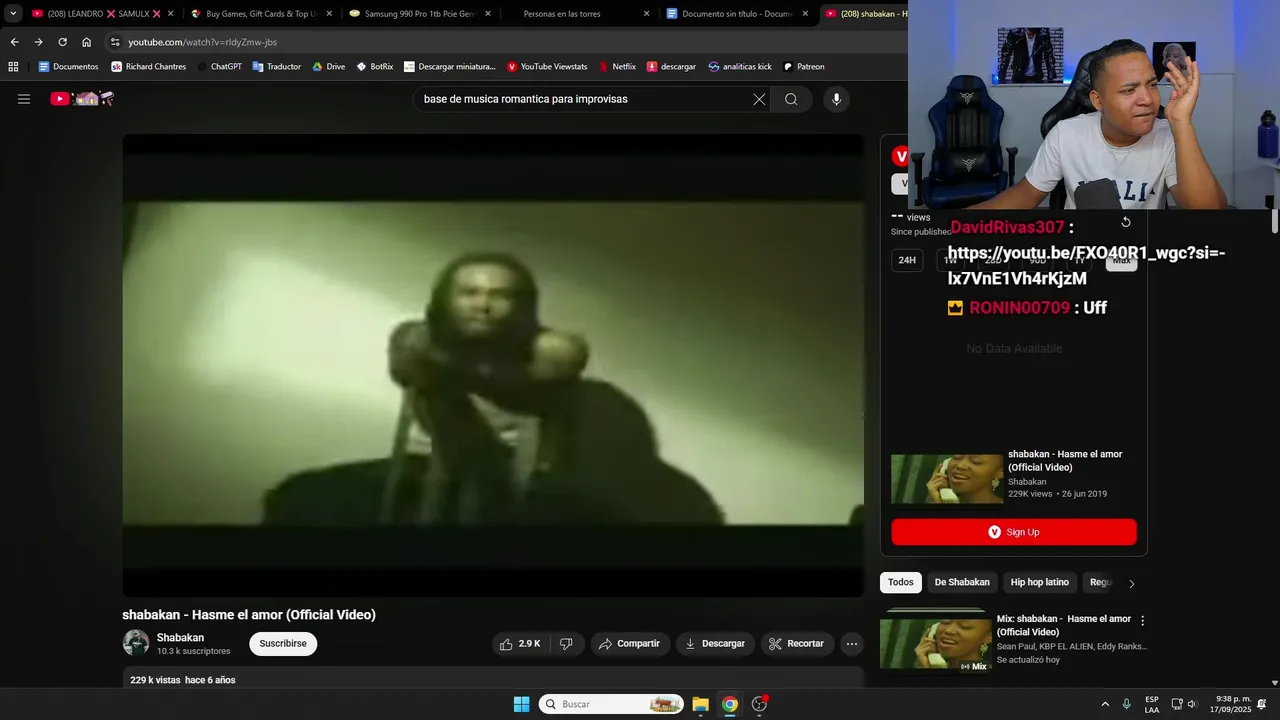This screenshot has width=1280, height=720.
Task: Click Recortar clip button
Action: (x=797, y=644)
